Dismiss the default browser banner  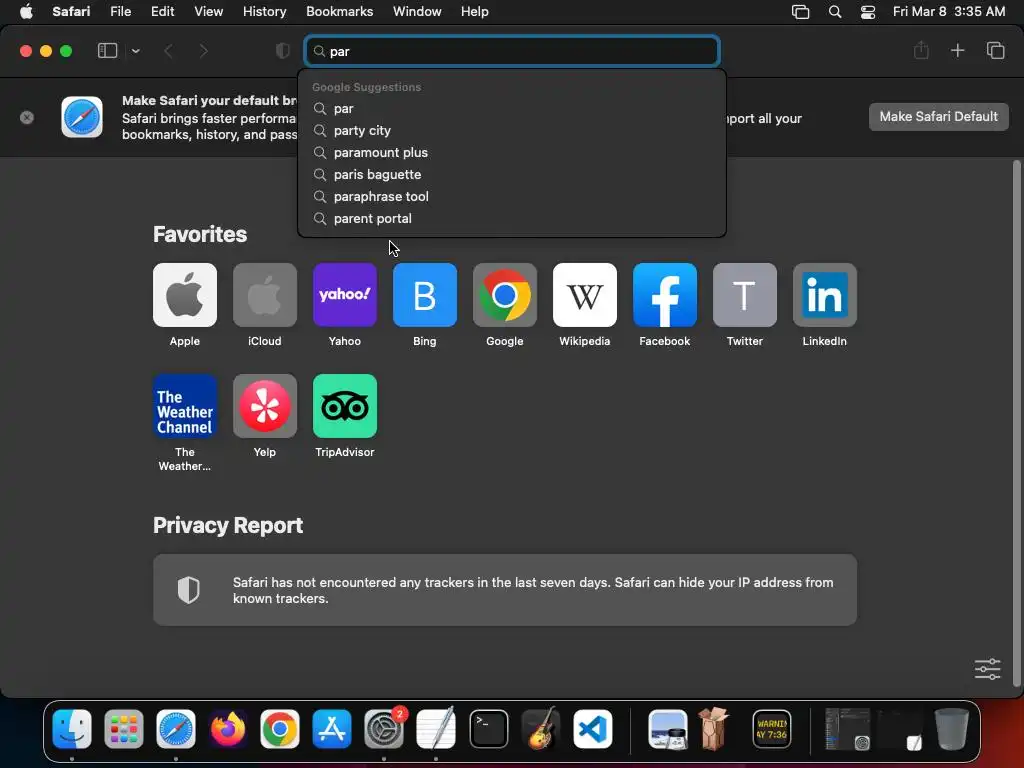click(27, 118)
